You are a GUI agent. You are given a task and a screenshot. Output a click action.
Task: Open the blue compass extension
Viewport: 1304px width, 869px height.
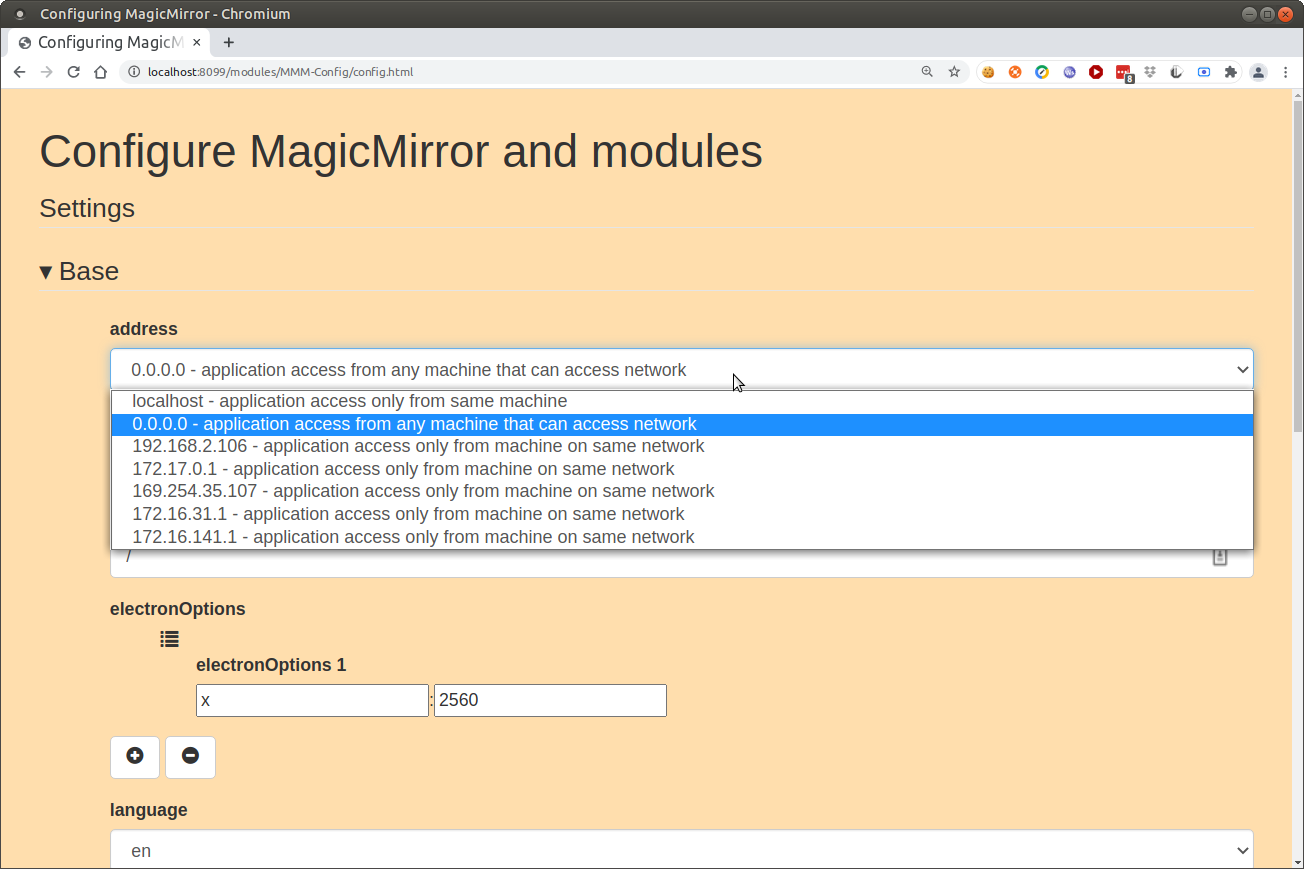coord(1042,72)
